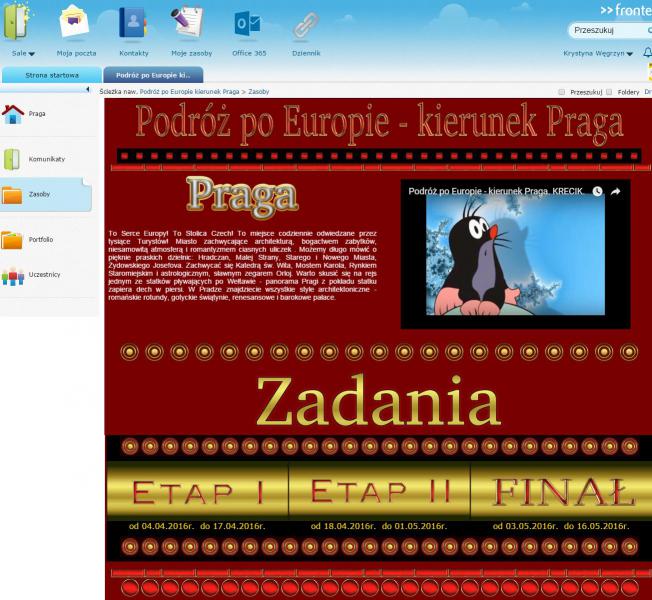
Task: Open Komunikaty in sidebar menu
Action: (47, 159)
